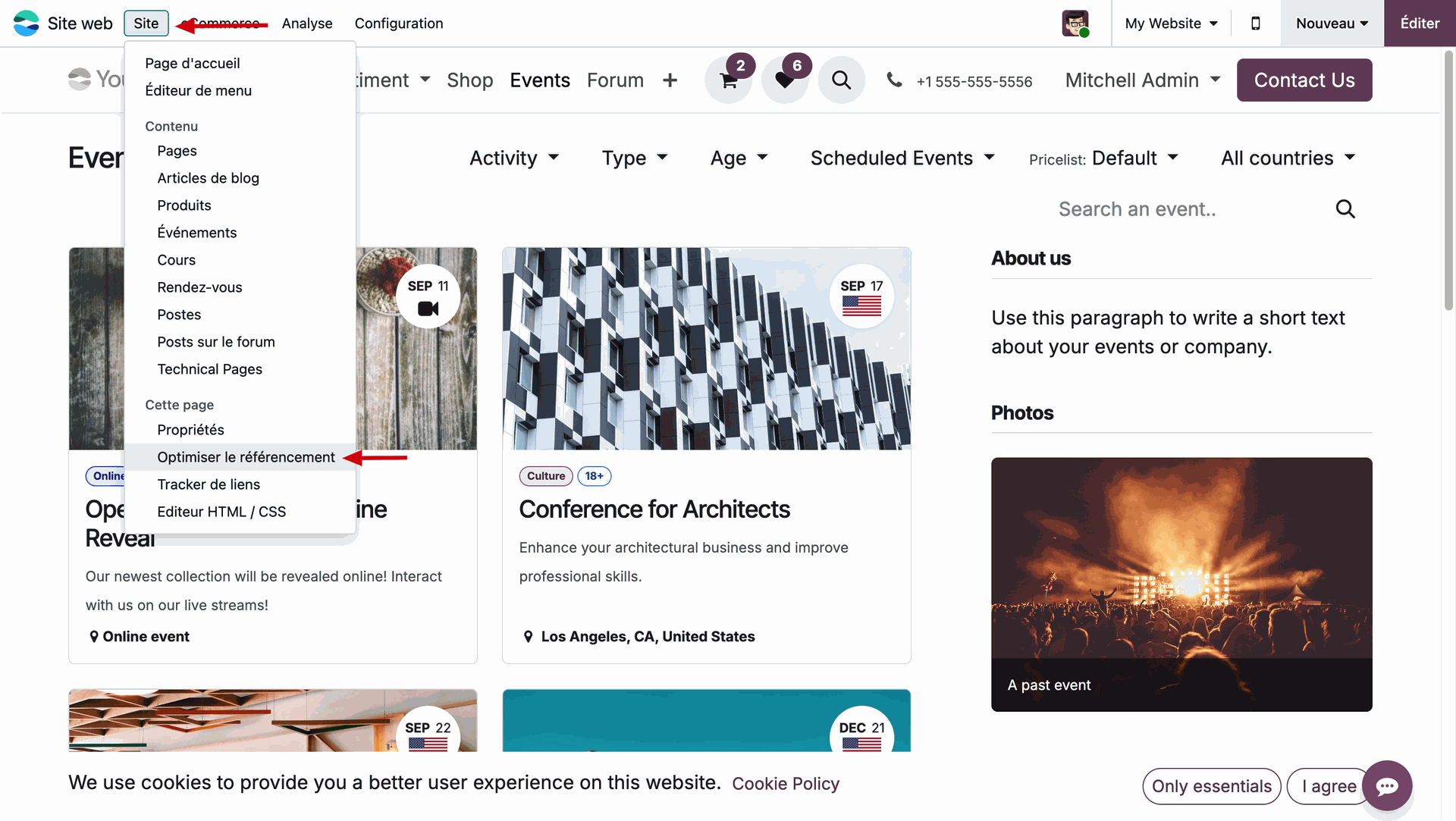Image resolution: width=1456 pixels, height=821 pixels.
Task: Expand the Activity filter dropdown
Action: pos(514,158)
